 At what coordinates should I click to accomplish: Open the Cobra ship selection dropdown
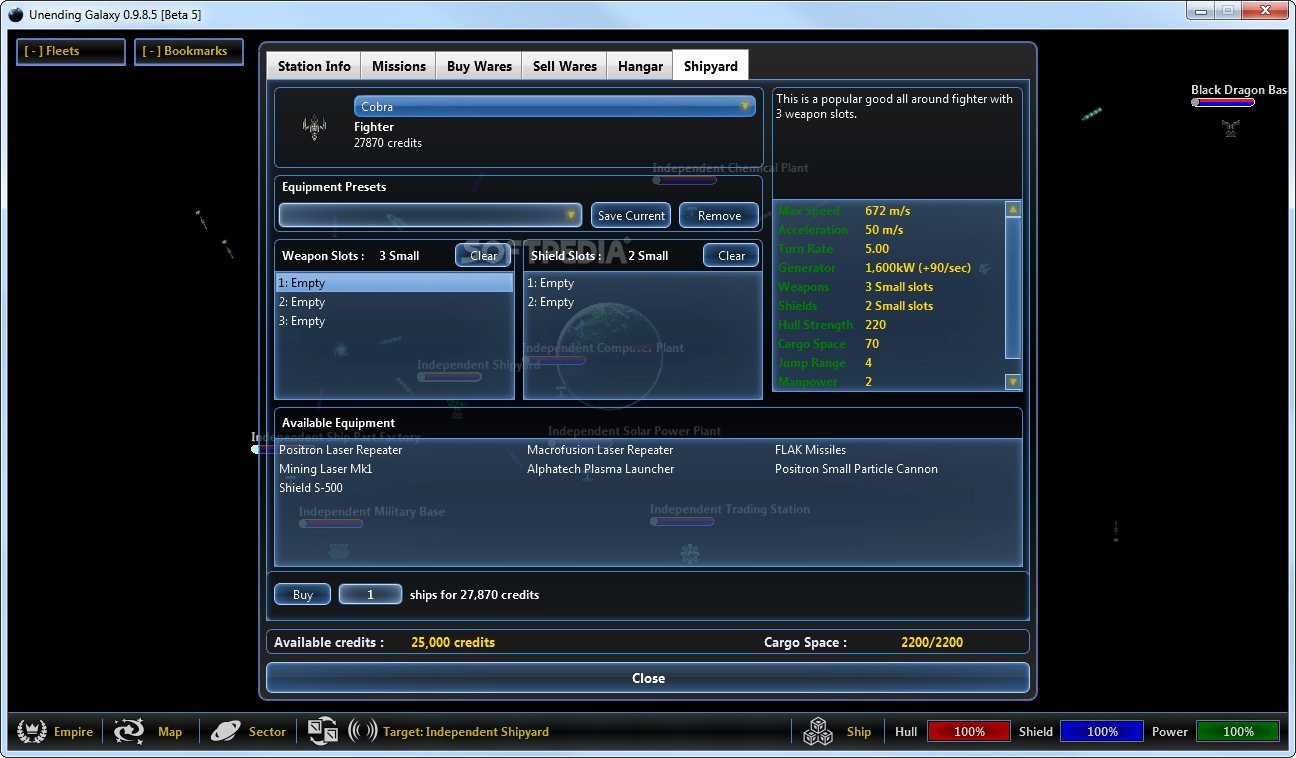555,106
